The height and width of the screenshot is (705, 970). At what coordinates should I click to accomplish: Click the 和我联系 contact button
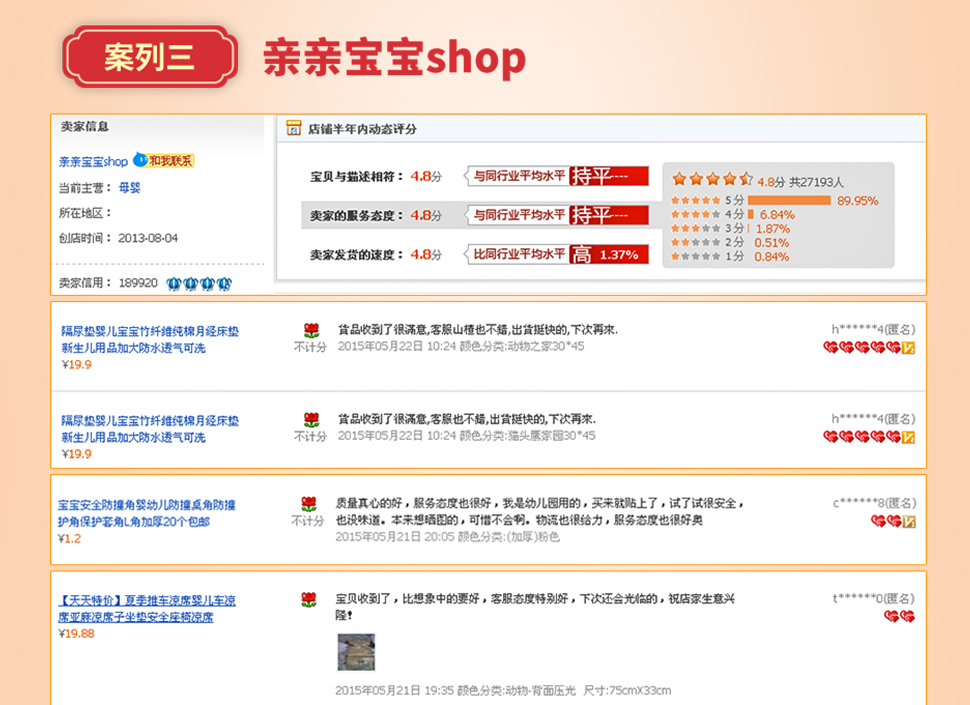click(165, 161)
